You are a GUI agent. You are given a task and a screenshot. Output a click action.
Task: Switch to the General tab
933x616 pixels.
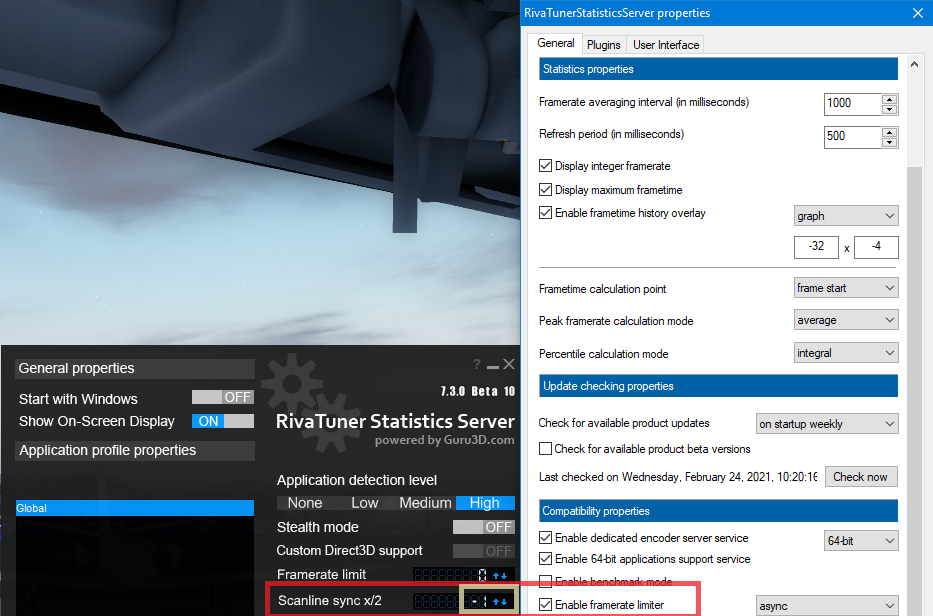pyautogui.click(x=555, y=43)
